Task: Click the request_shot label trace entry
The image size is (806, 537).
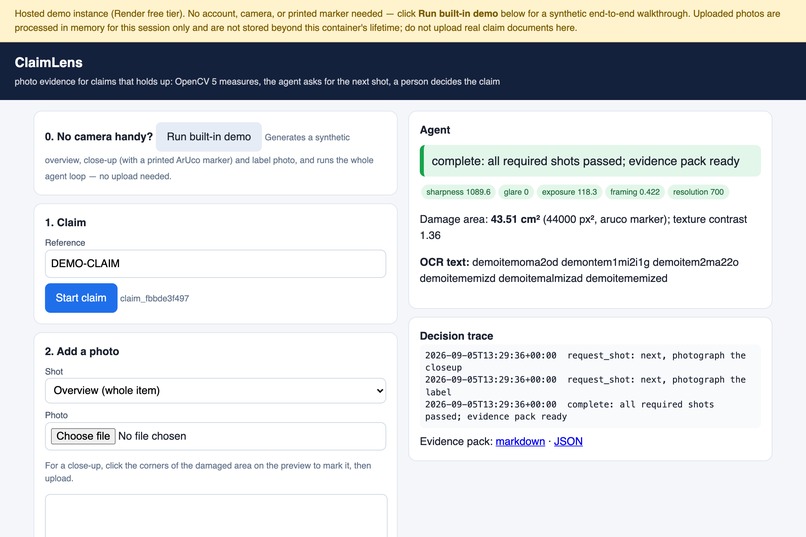Action: coord(585,385)
